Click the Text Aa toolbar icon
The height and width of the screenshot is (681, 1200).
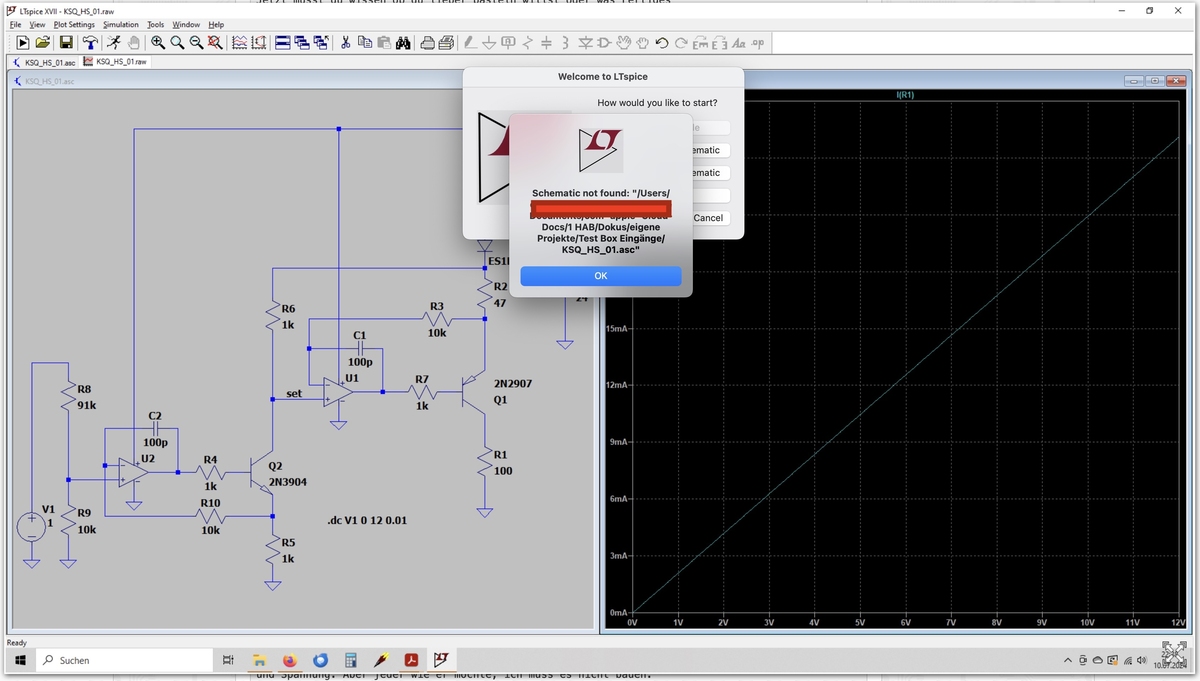pyautogui.click(x=738, y=43)
